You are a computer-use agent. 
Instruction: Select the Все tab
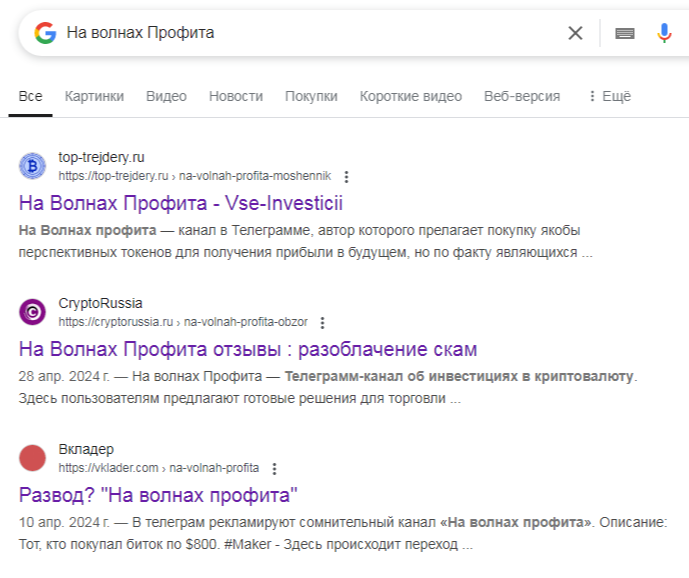tap(30, 96)
